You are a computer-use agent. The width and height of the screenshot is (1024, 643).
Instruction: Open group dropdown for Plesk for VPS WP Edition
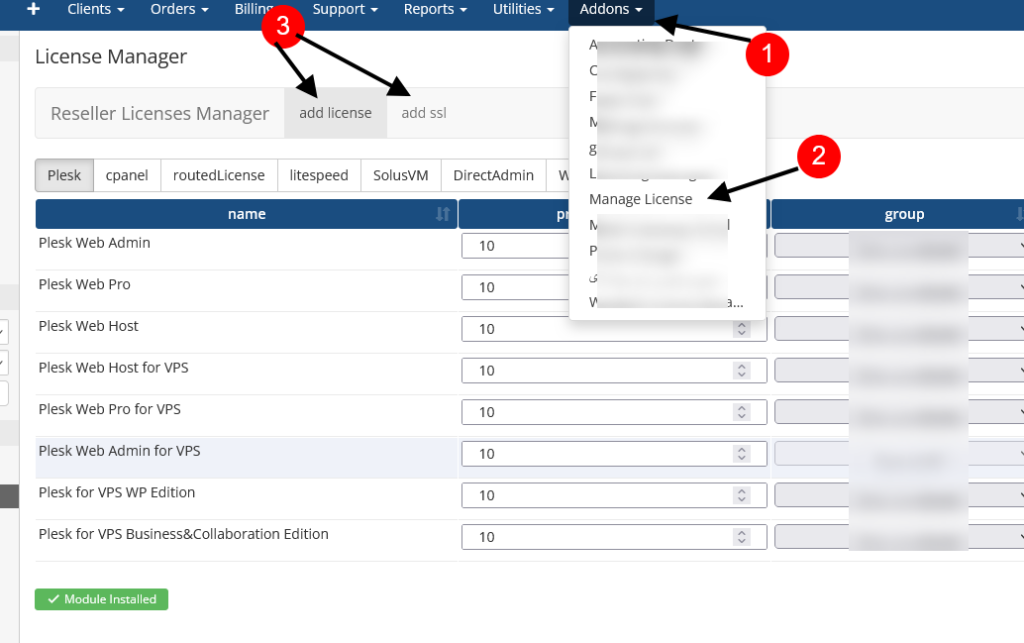pos(899,495)
